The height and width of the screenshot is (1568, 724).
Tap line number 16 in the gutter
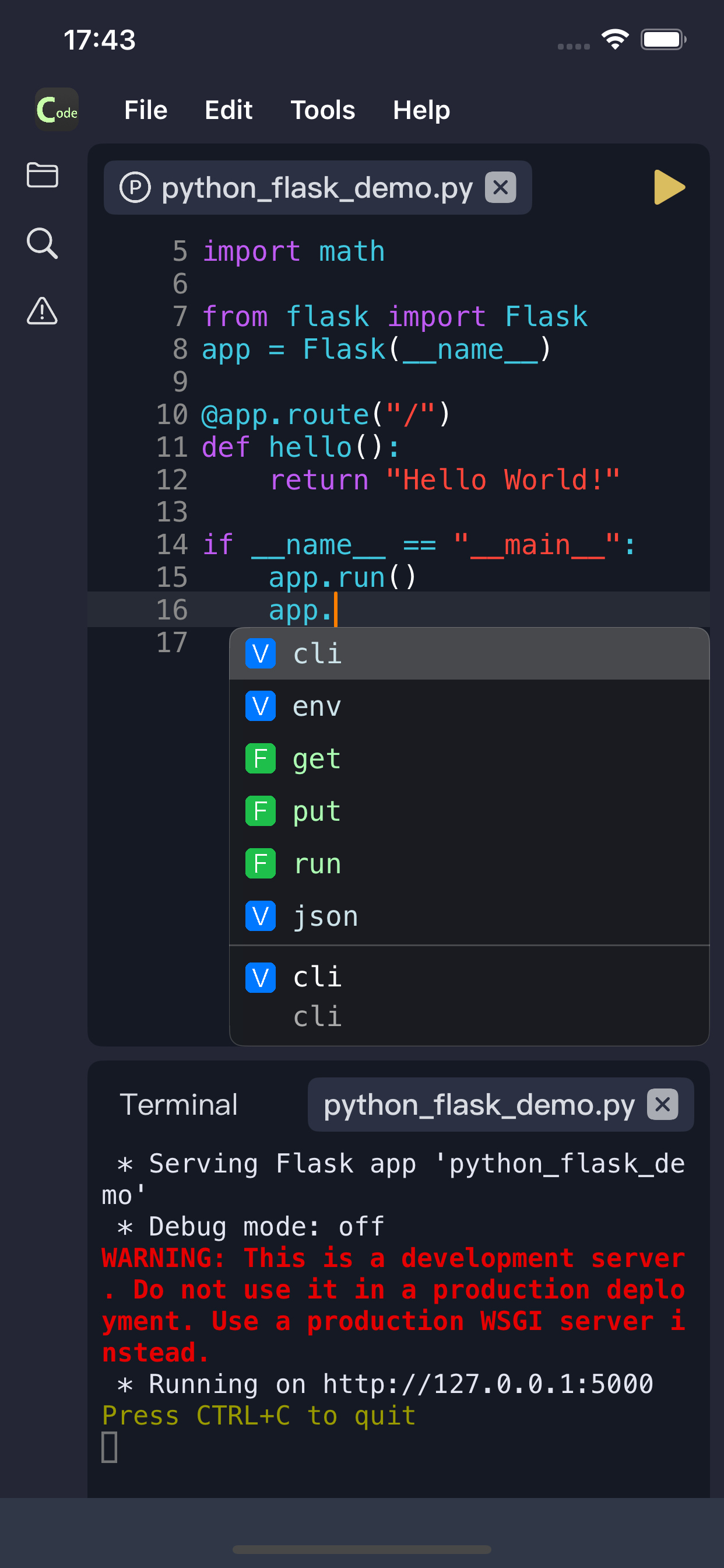pos(171,610)
